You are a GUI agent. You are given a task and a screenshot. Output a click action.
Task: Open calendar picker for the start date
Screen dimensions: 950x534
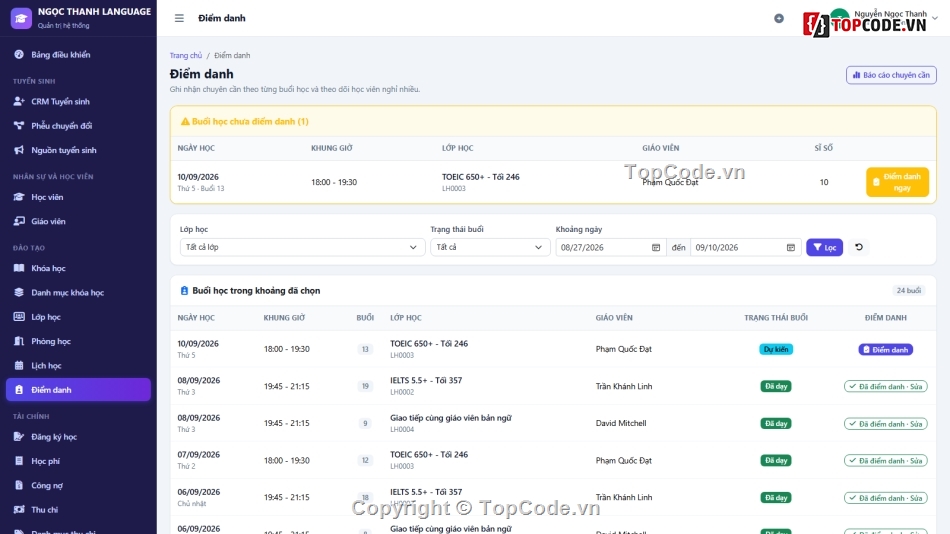[x=656, y=247]
